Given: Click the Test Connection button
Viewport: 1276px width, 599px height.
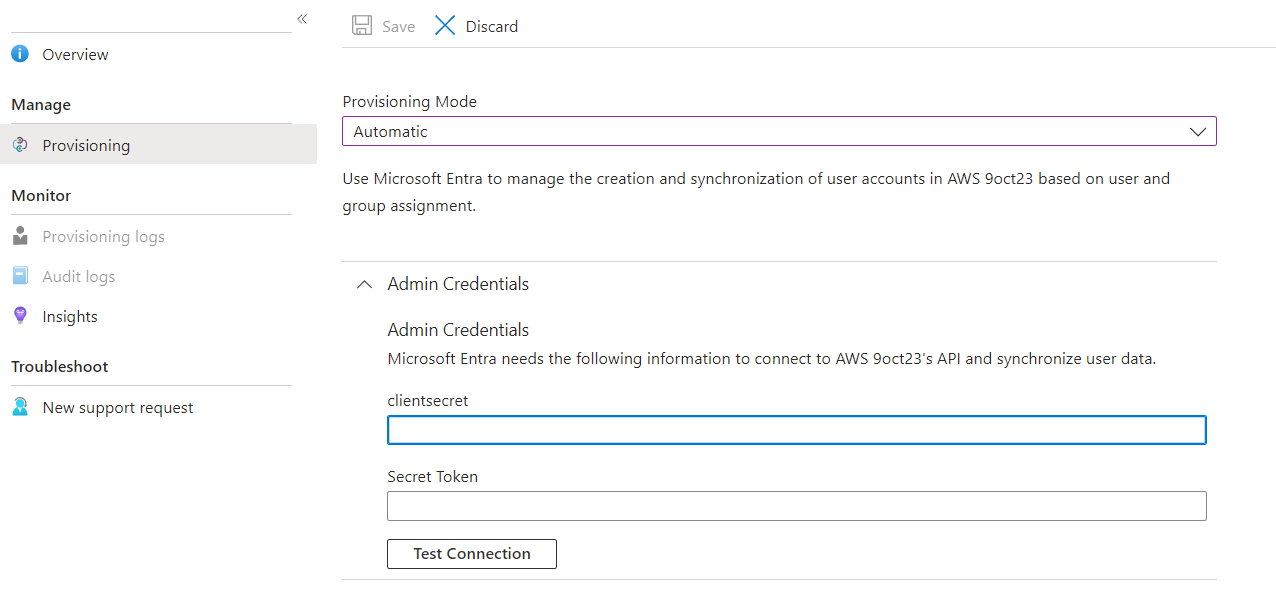Looking at the screenshot, I should pos(472,554).
